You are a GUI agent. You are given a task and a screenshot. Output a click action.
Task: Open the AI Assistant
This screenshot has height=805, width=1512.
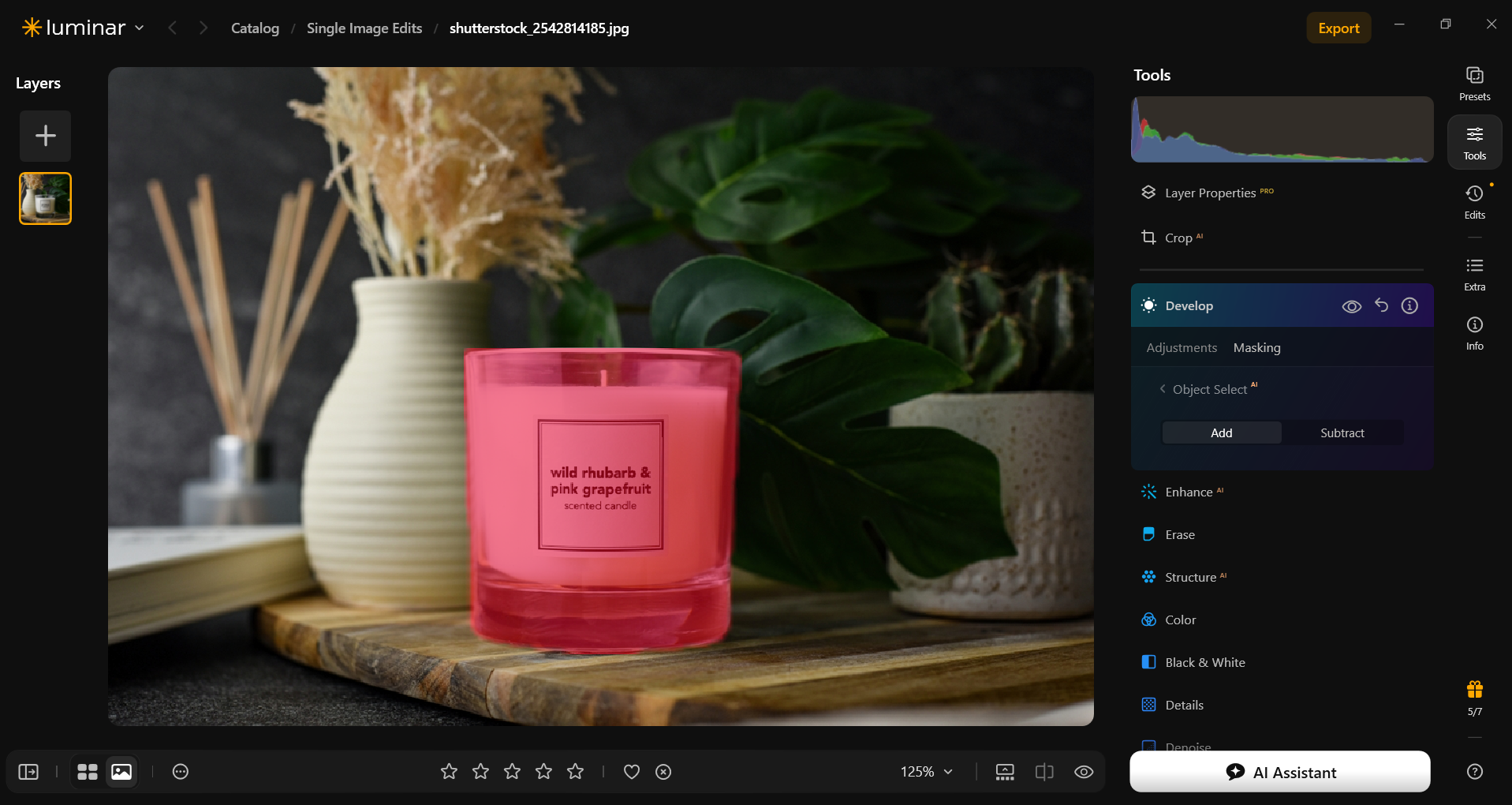coord(1279,772)
